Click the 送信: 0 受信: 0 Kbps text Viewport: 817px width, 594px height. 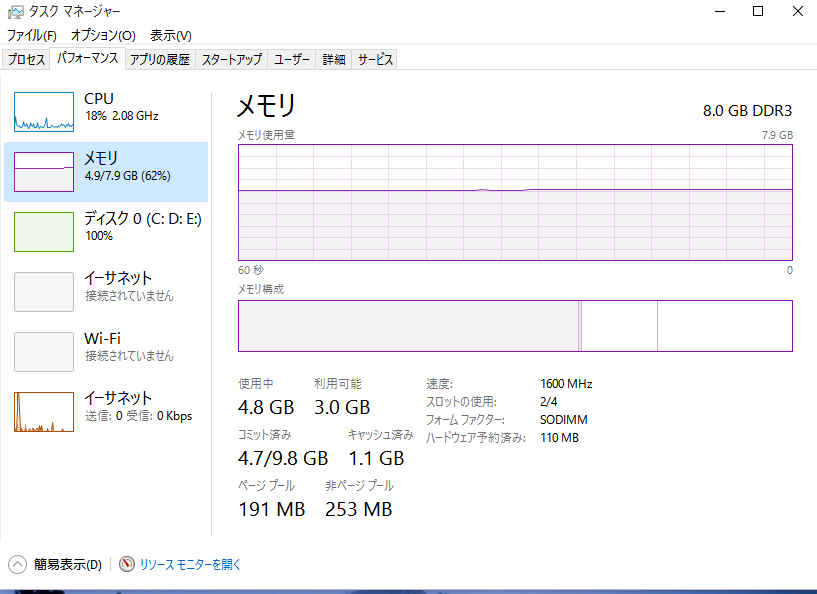point(139,416)
